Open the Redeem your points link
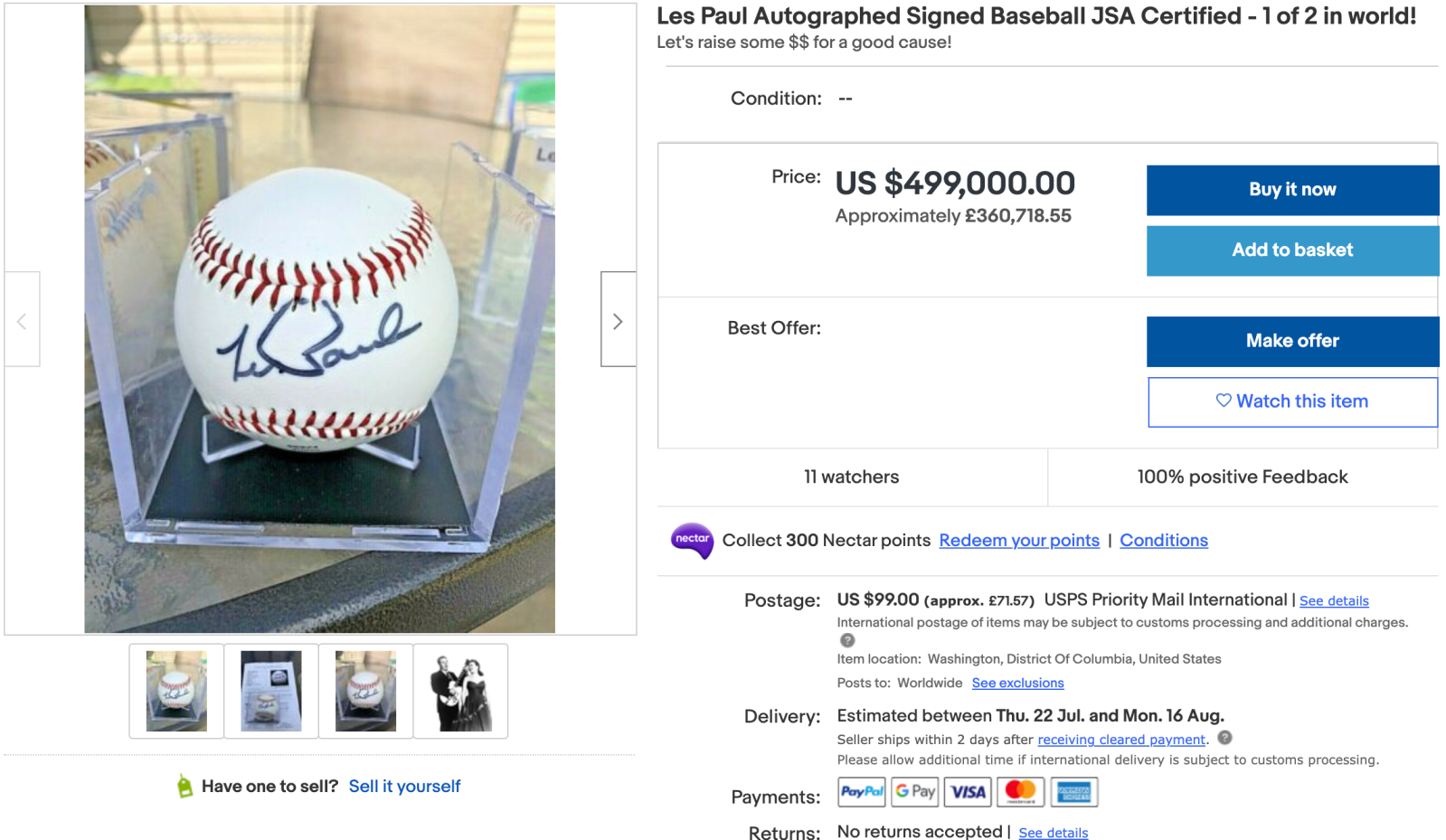1446x840 pixels. click(1019, 541)
